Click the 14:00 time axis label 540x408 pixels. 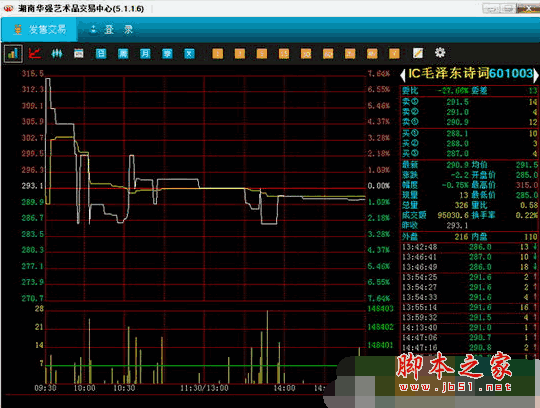tap(284, 388)
